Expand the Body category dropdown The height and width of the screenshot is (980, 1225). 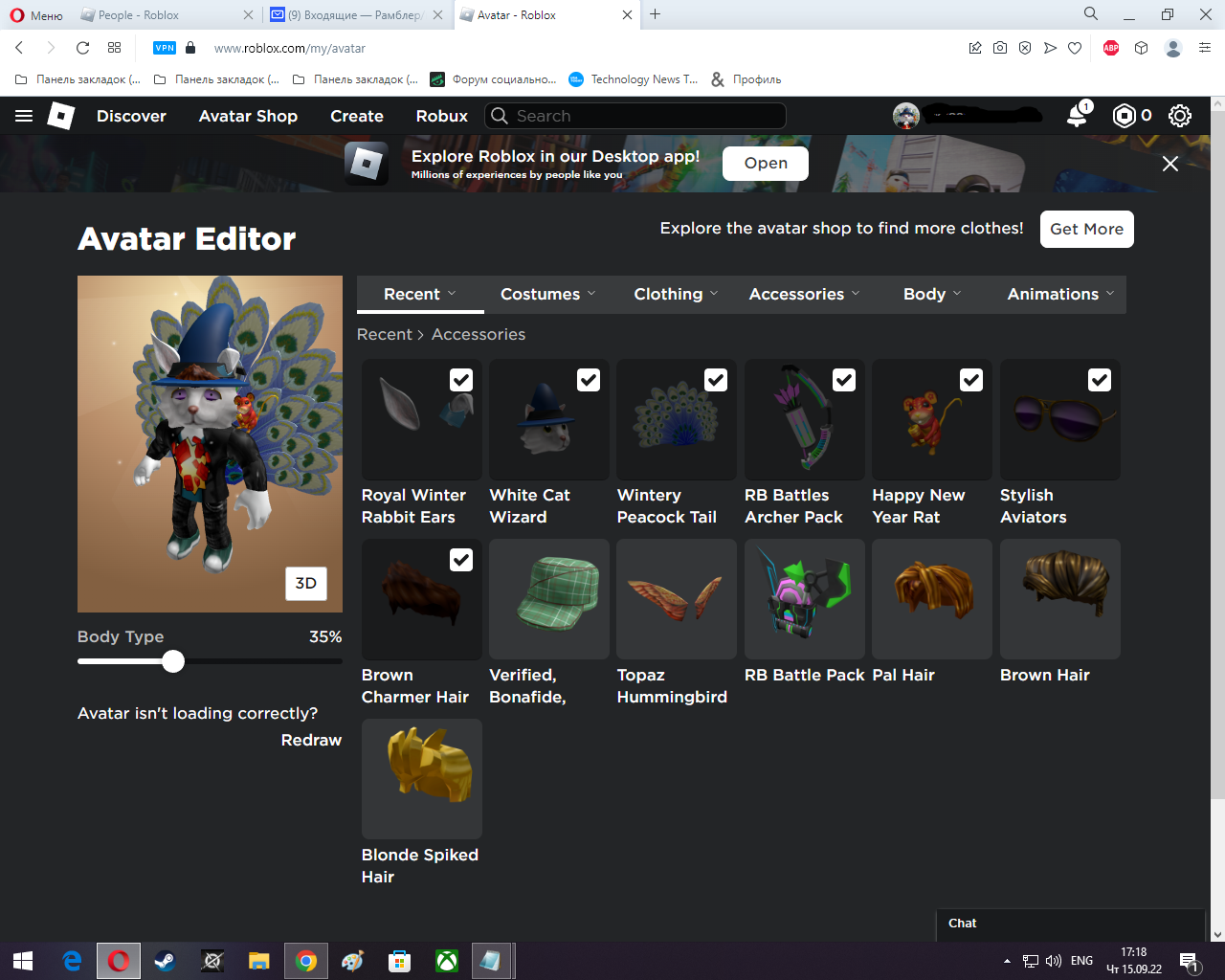coord(933,294)
